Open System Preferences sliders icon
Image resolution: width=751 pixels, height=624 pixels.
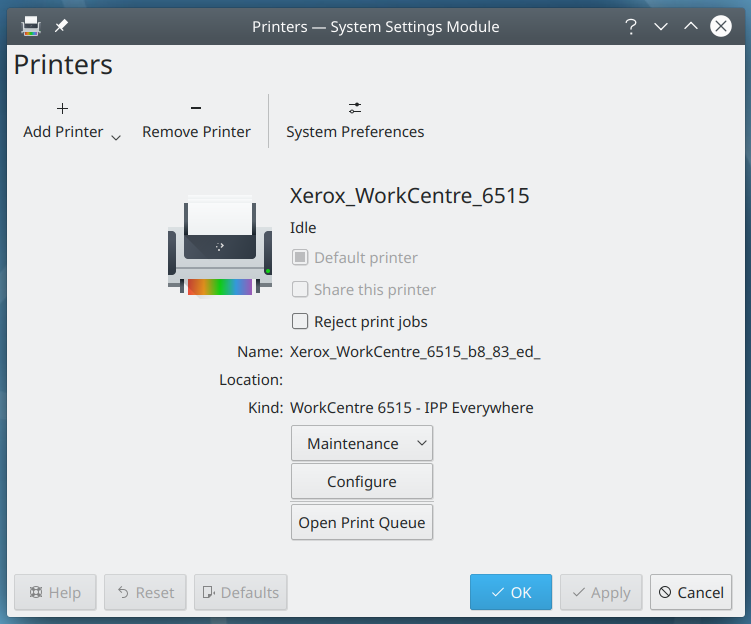click(355, 108)
